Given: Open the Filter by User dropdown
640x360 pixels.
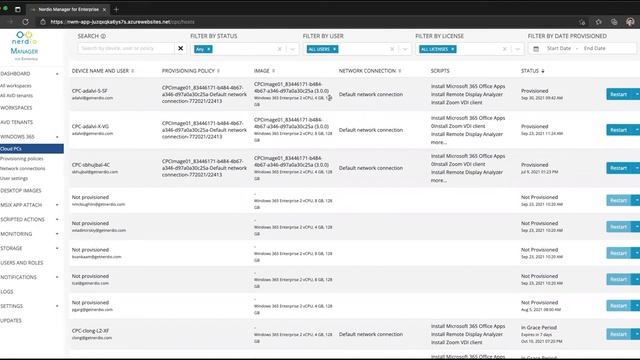Looking at the screenshot, I should coord(405,49).
